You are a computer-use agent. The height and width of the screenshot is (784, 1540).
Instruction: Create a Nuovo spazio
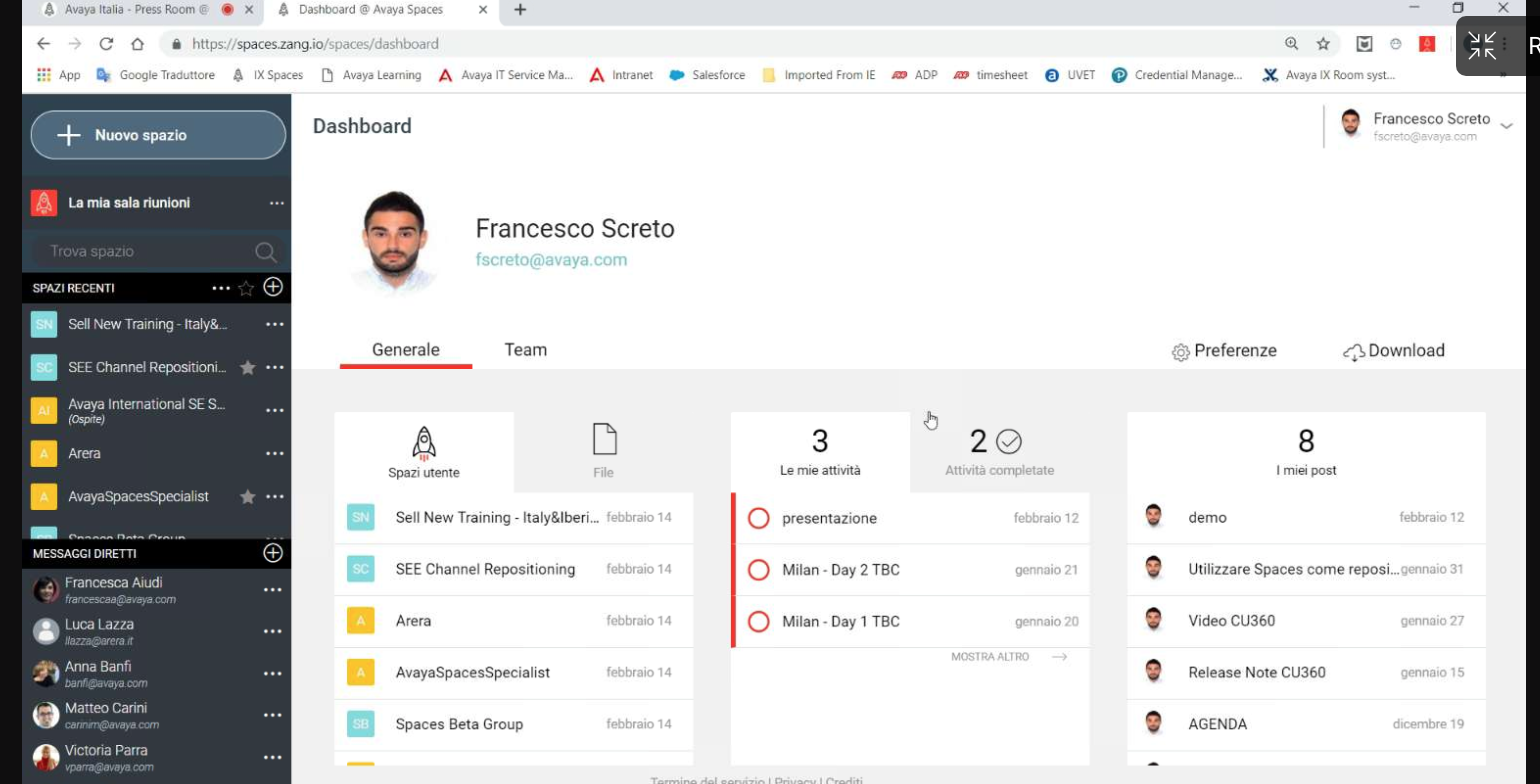pos(158,135)
